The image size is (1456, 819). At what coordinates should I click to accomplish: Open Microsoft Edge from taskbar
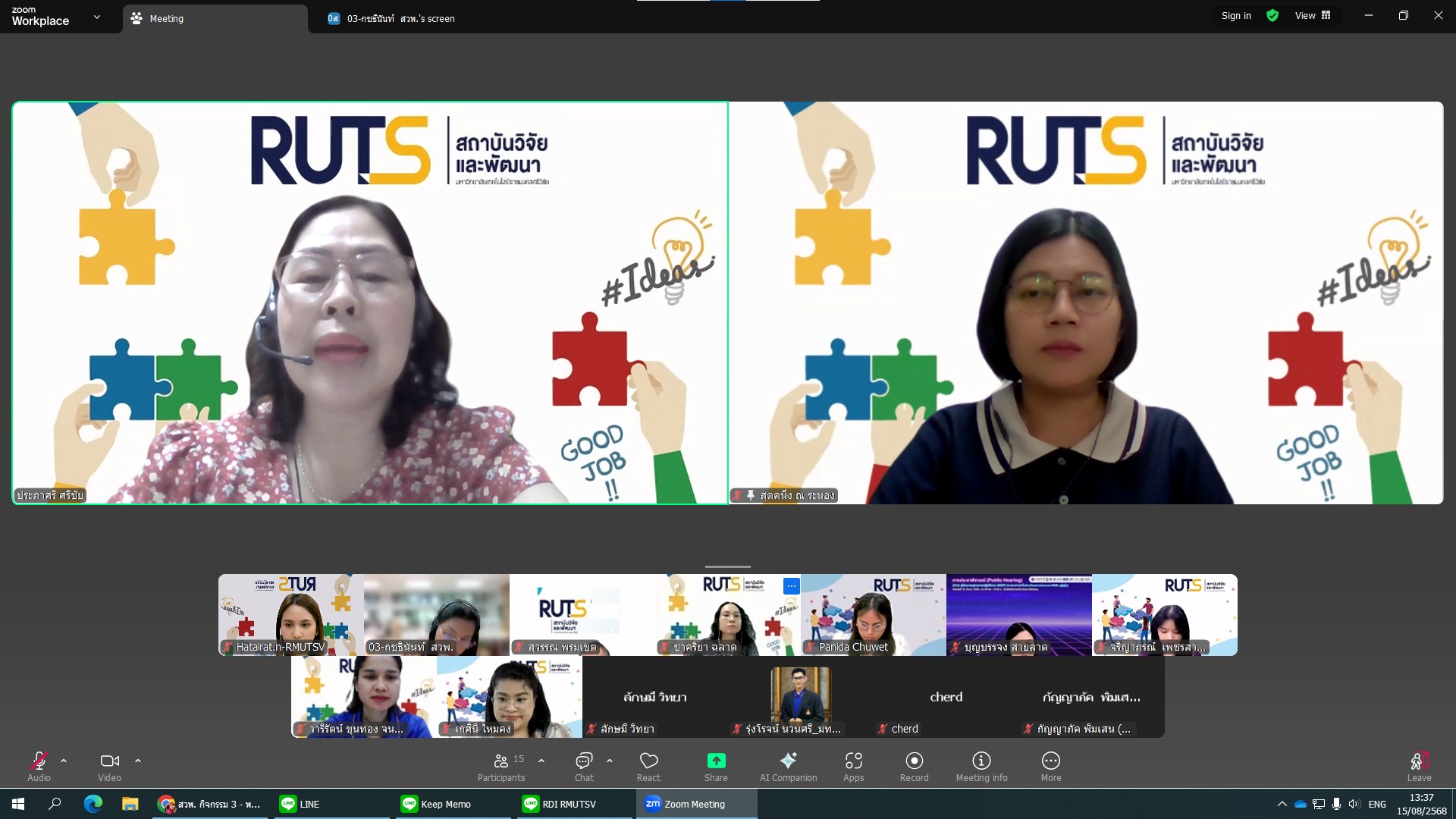tap(93, 804)
